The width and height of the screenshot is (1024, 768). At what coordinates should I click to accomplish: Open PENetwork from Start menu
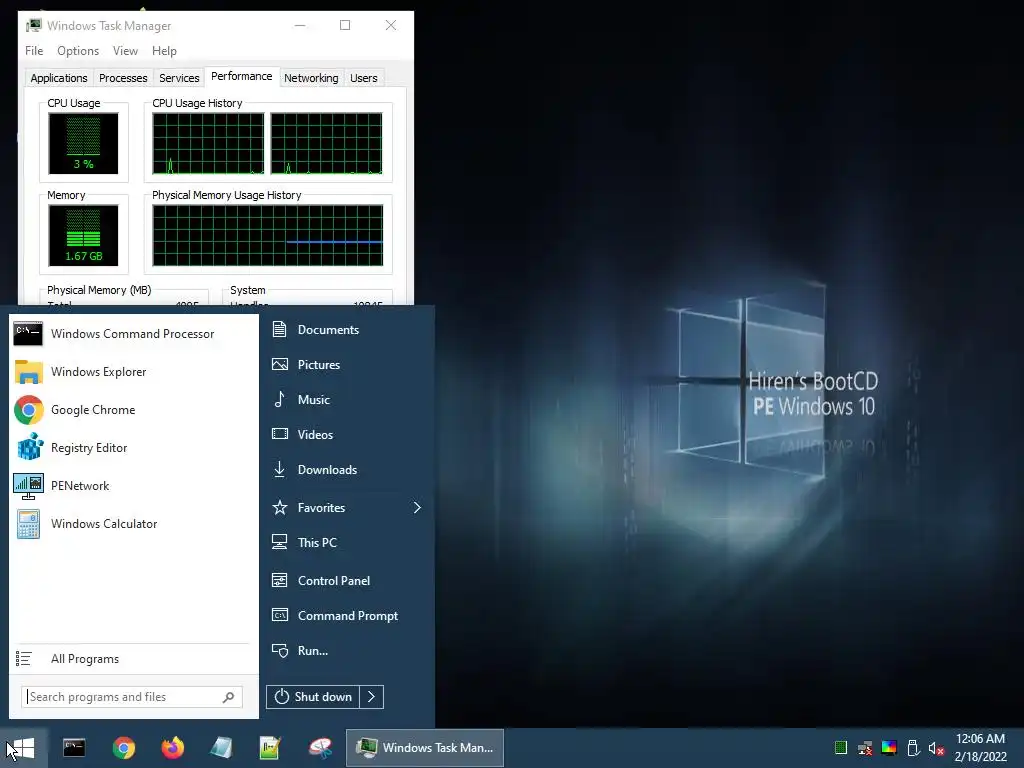click(133, 486)
